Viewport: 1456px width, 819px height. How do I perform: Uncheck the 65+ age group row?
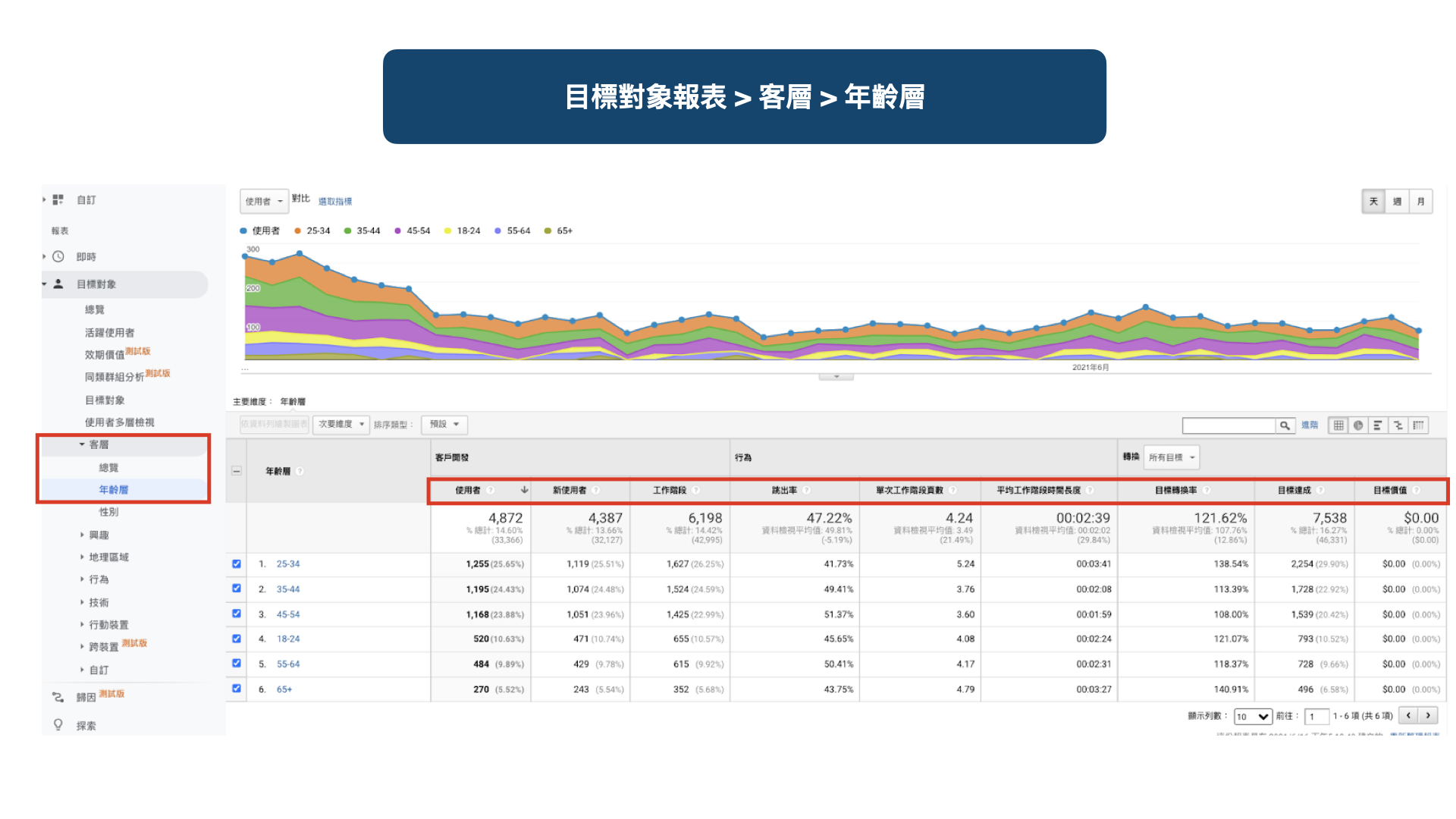(237, 689)
